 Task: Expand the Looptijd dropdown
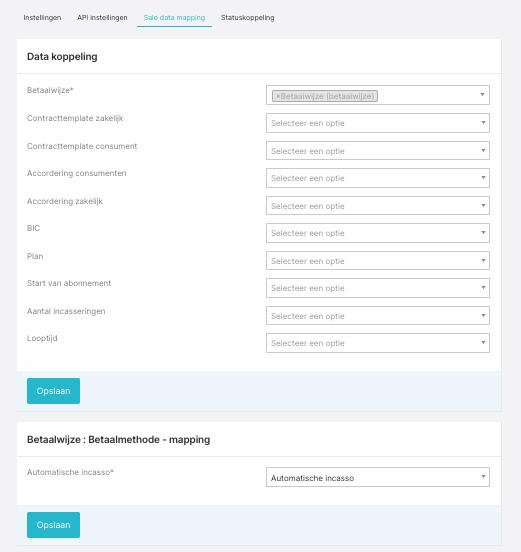378,343
